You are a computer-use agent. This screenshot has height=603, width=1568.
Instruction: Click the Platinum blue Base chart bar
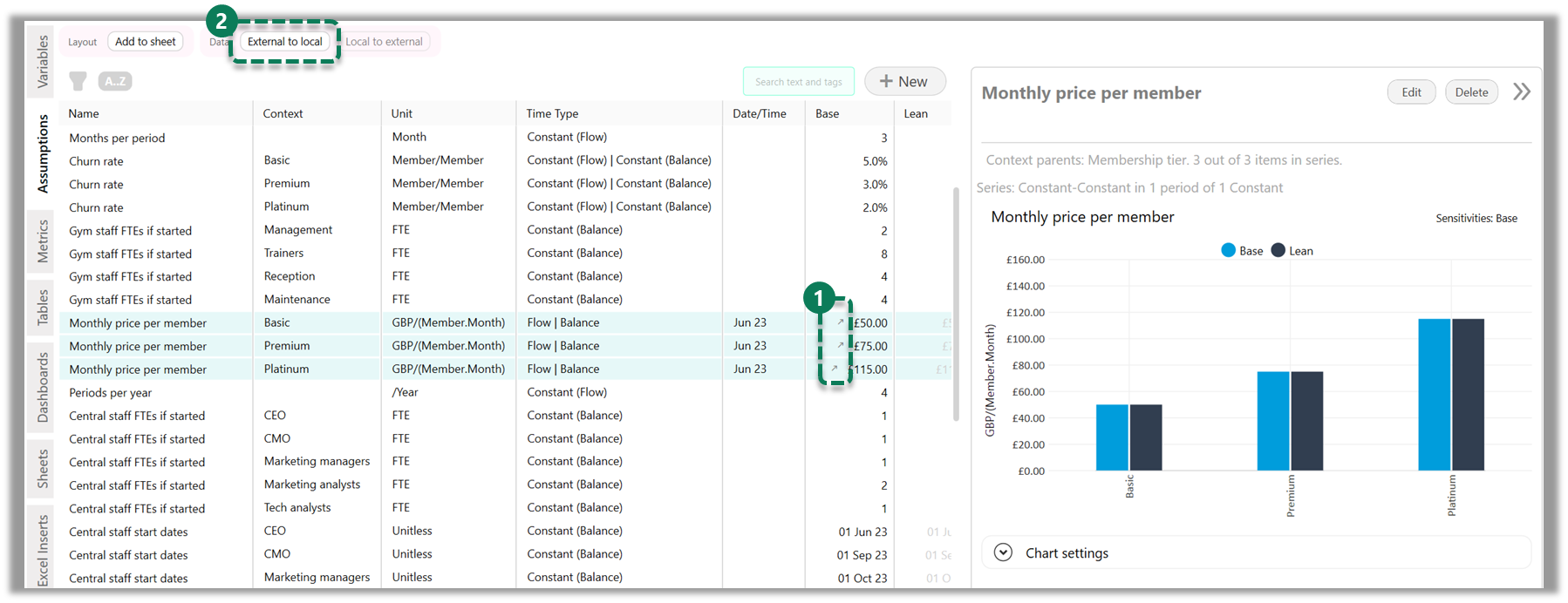1434,395
